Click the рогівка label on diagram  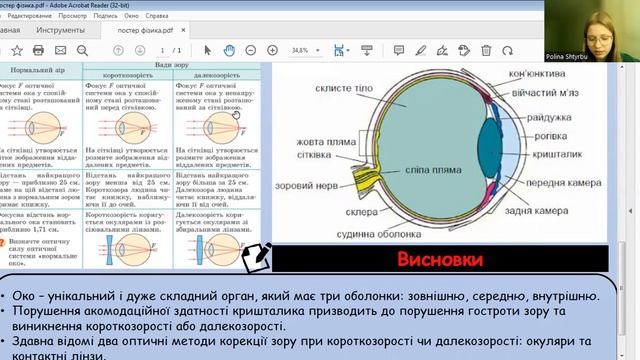tap(550, 136)
